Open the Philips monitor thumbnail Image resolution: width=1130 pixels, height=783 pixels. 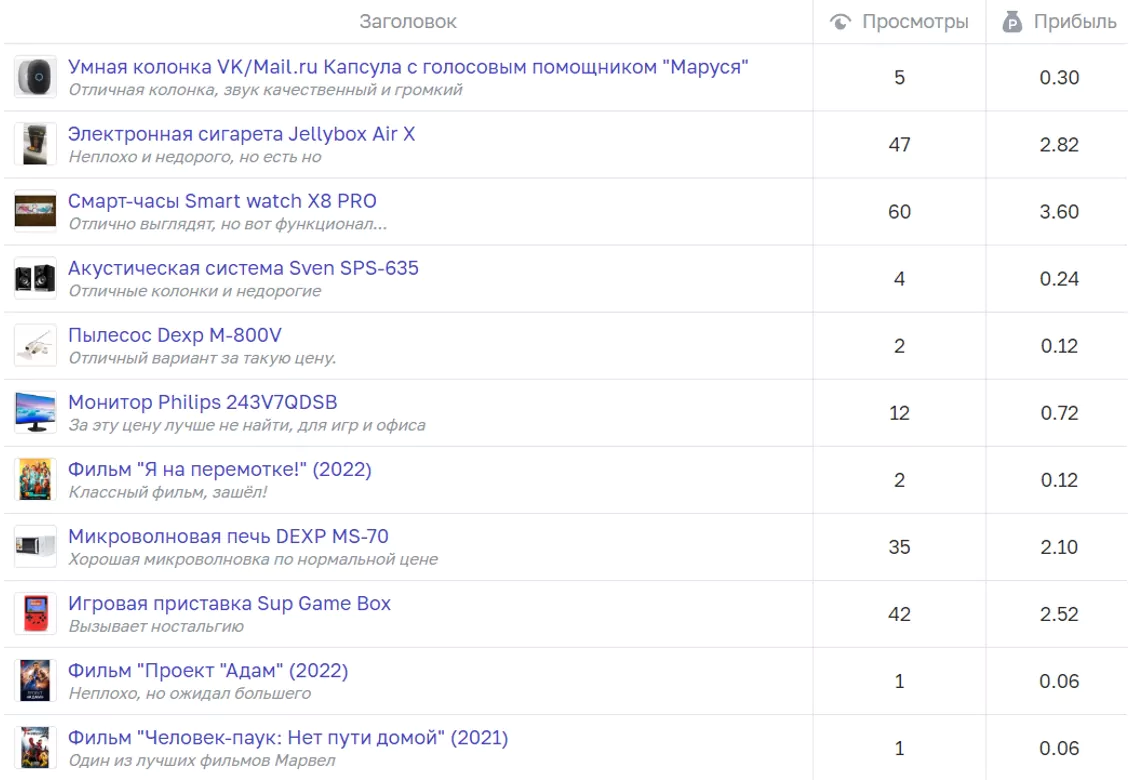coord(35,412)
